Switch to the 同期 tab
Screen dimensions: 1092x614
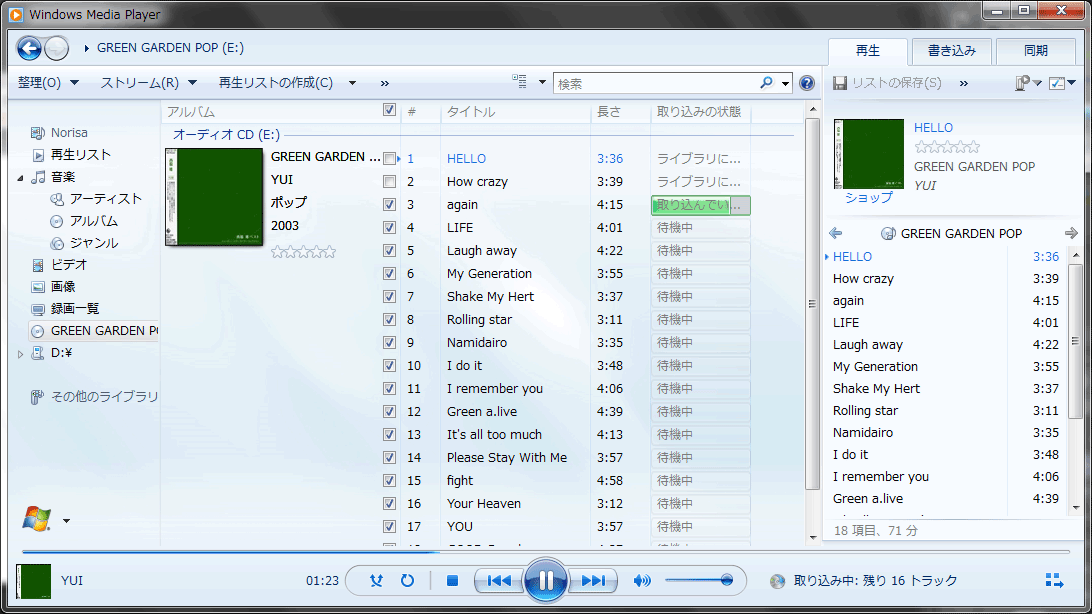(1036, 51)
